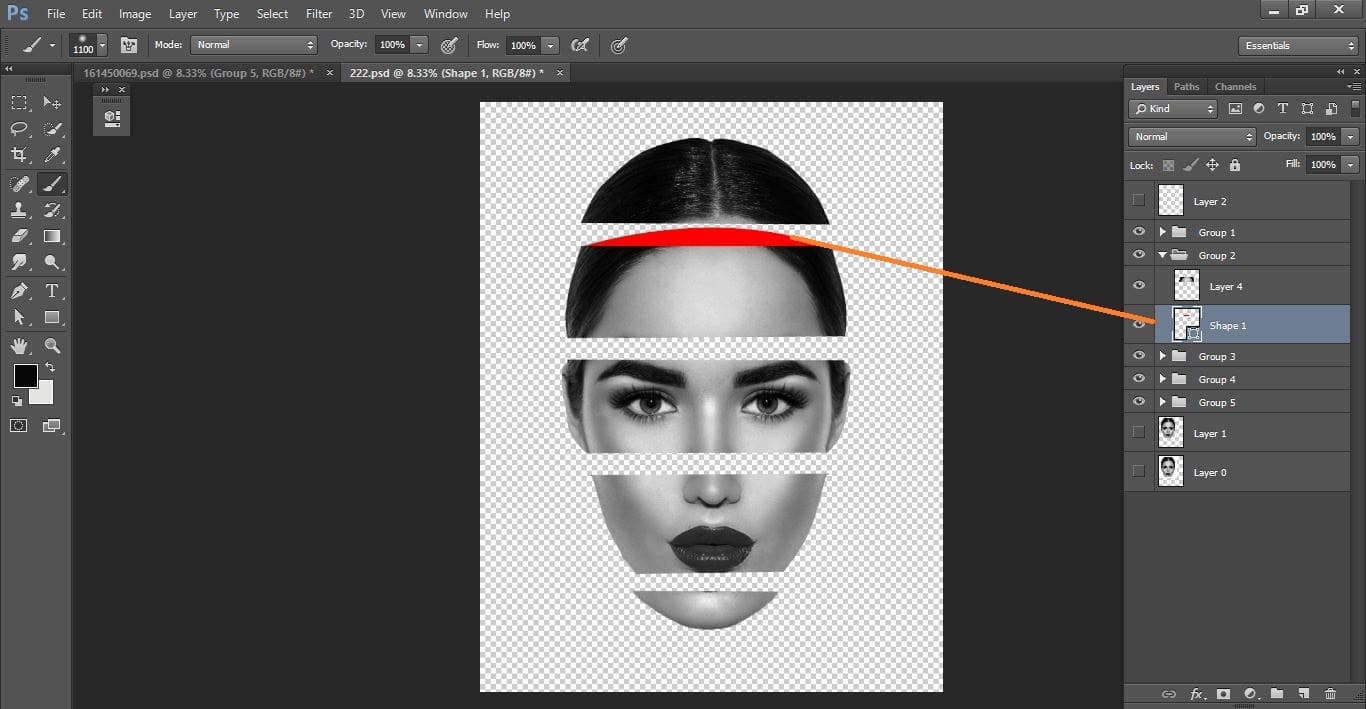Enable lock transparent pixels
The height and width of the screenshot is (709, 1366).
[x=1168, y=164]
